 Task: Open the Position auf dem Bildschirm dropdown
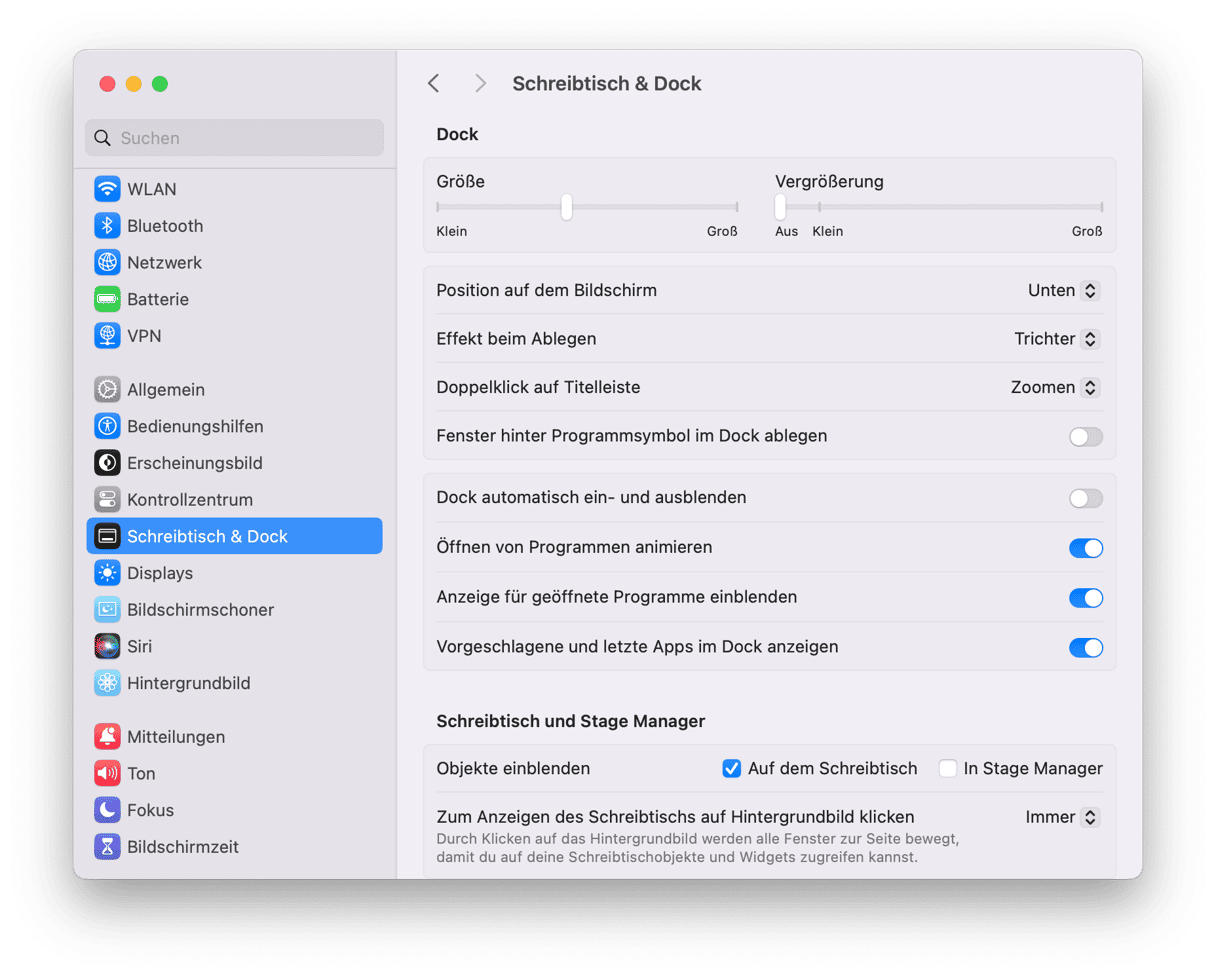coord(1064,291)
